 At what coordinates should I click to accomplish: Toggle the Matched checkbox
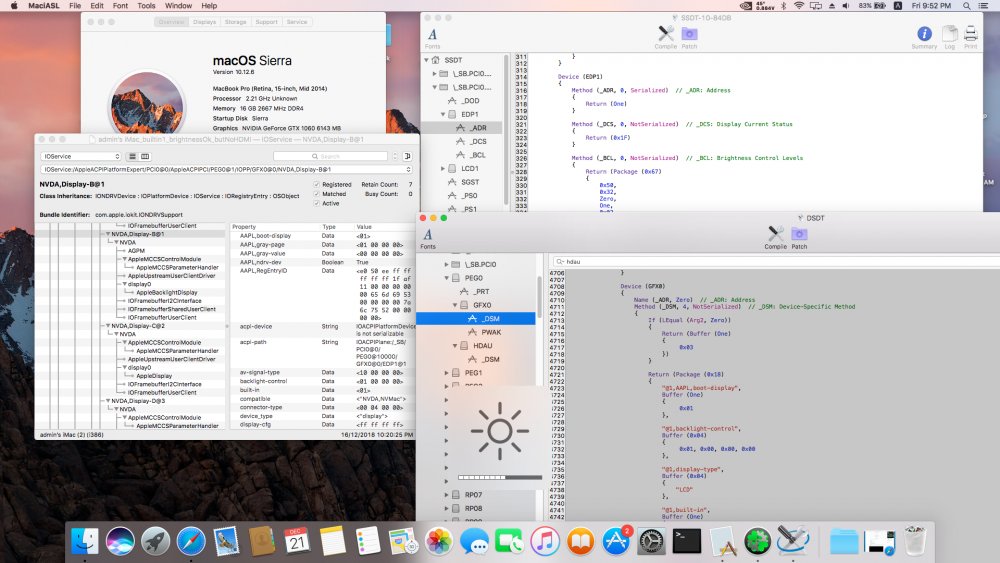tap(316, 194)
